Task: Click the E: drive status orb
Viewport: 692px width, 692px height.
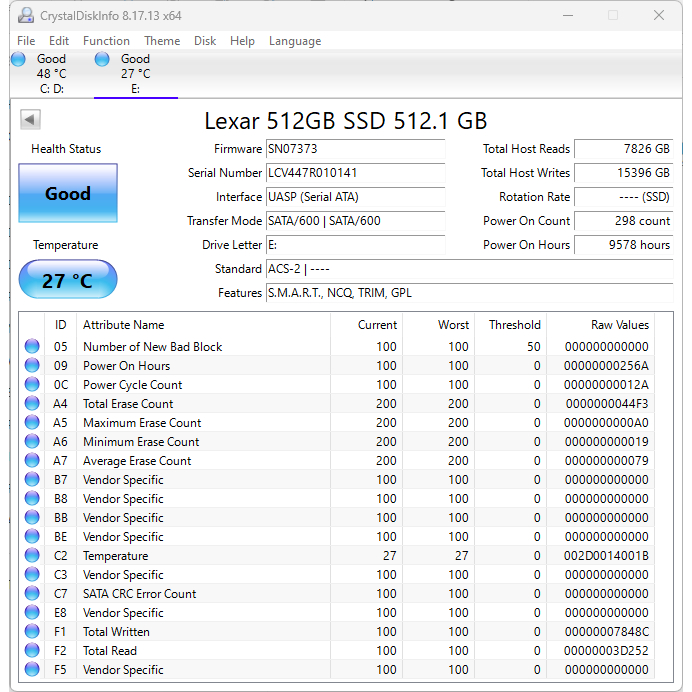Action: pos(102,59)
